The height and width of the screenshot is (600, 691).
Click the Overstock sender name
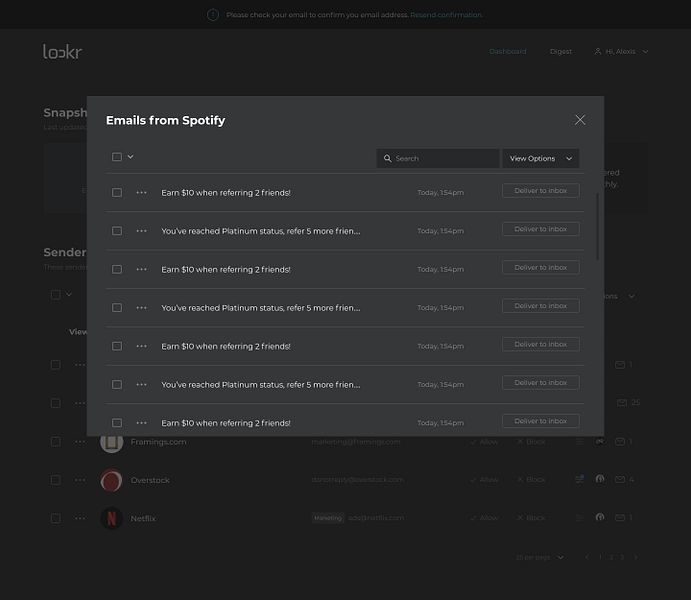point(150,480)
